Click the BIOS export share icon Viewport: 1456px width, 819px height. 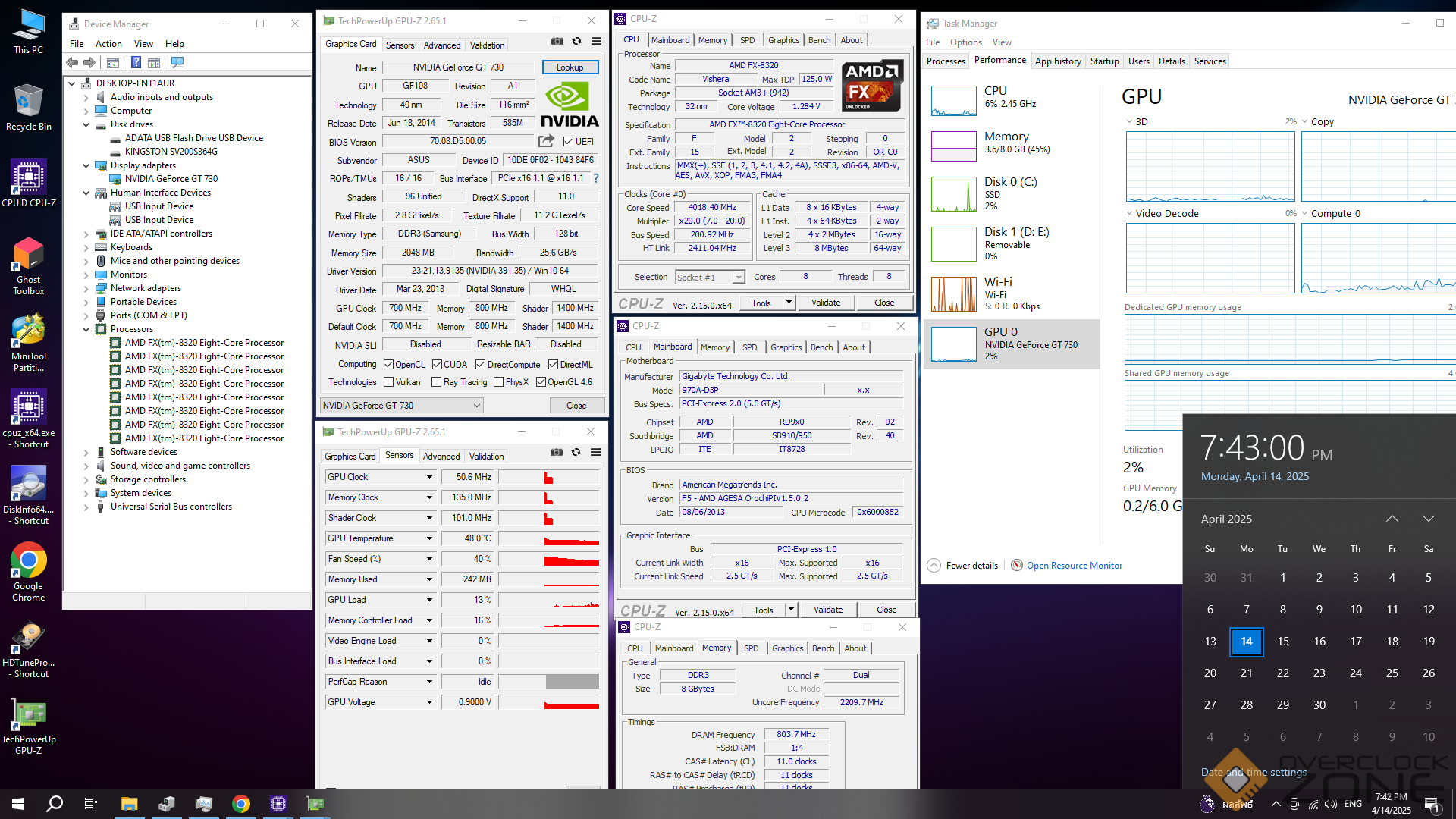[x=546, y=141]
